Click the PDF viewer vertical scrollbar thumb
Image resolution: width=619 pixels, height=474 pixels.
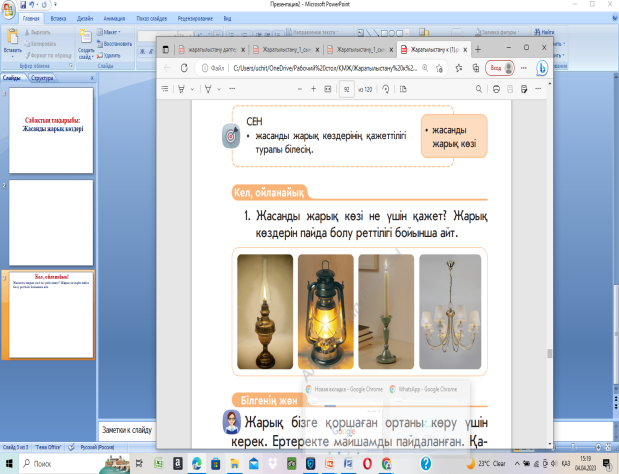coord(549,353)
